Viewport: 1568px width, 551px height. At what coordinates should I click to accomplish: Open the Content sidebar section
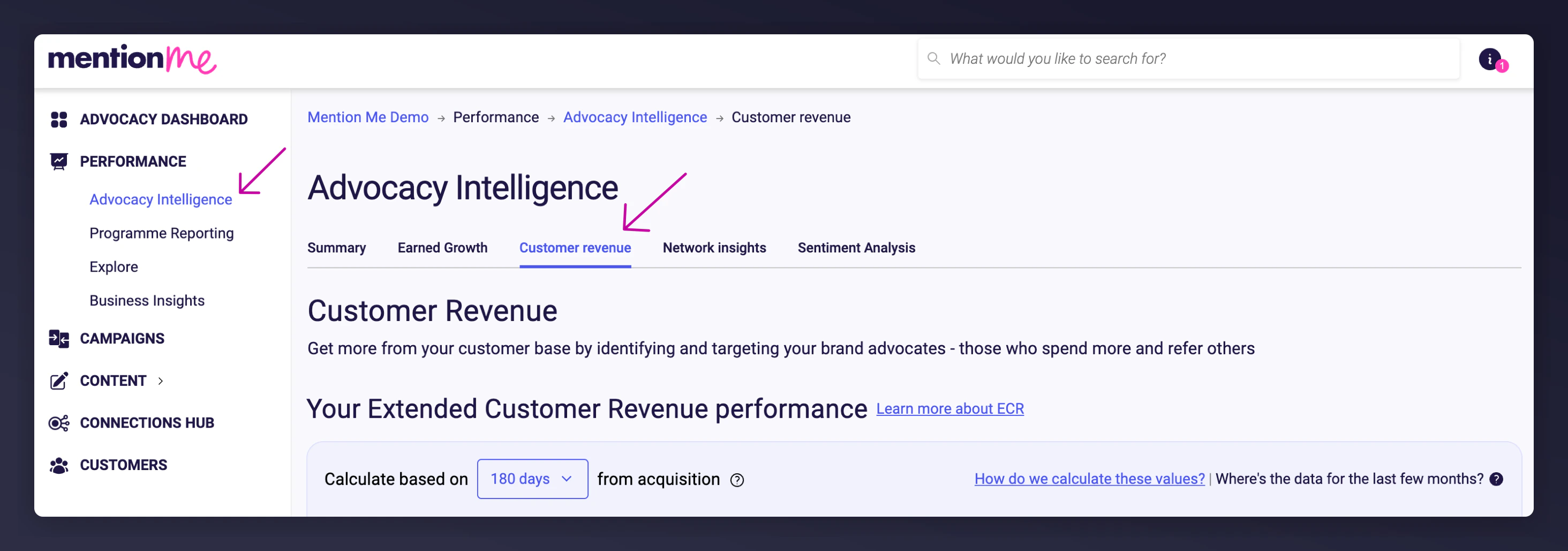click(x=113, y=381)
